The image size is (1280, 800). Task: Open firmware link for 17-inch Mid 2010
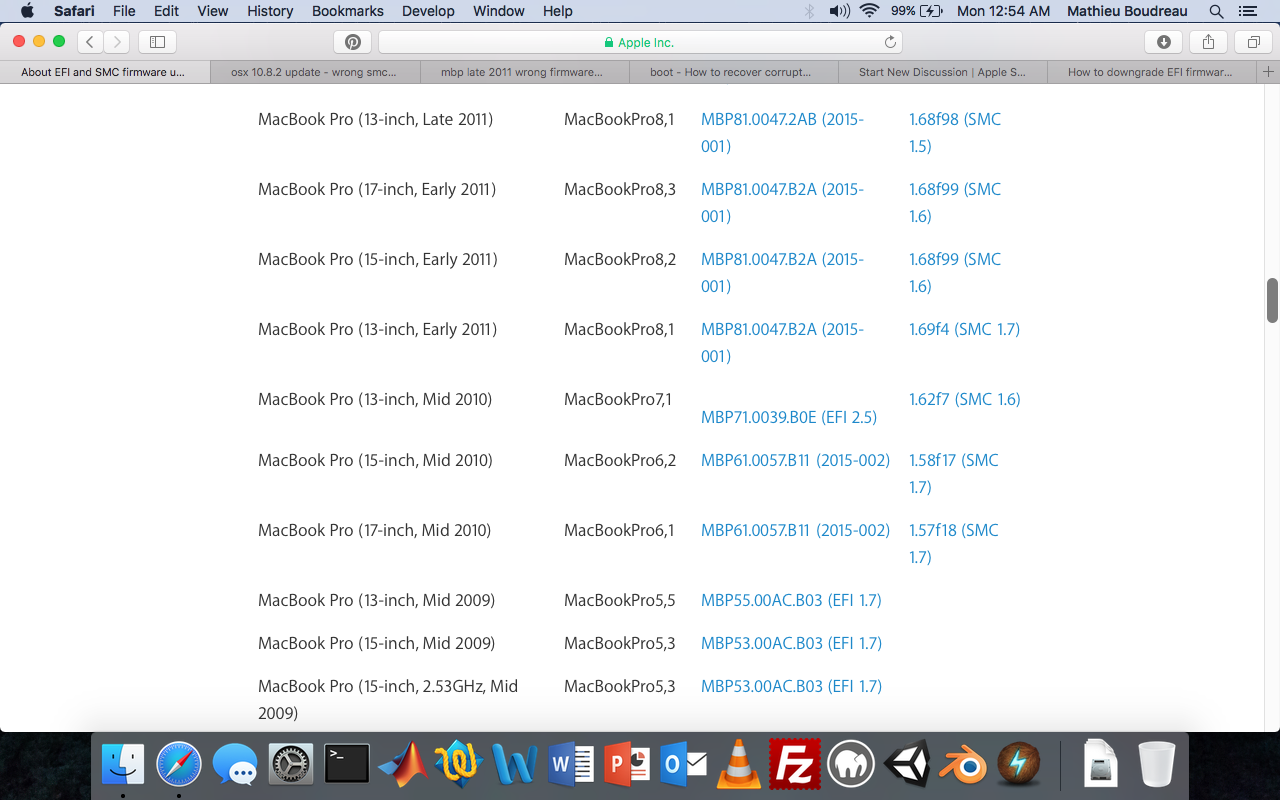[x=795, y=530]
